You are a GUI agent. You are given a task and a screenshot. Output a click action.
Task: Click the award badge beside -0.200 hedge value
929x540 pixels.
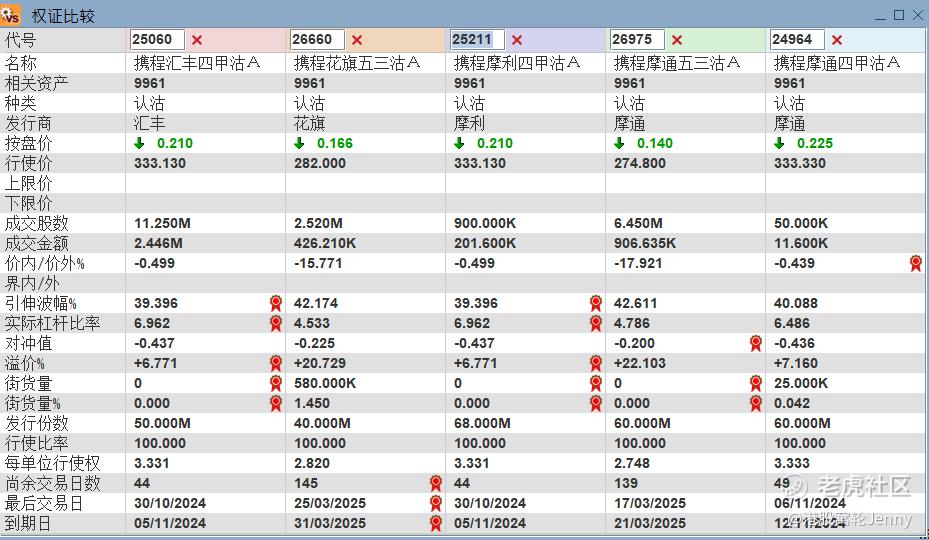click(755, 343)
